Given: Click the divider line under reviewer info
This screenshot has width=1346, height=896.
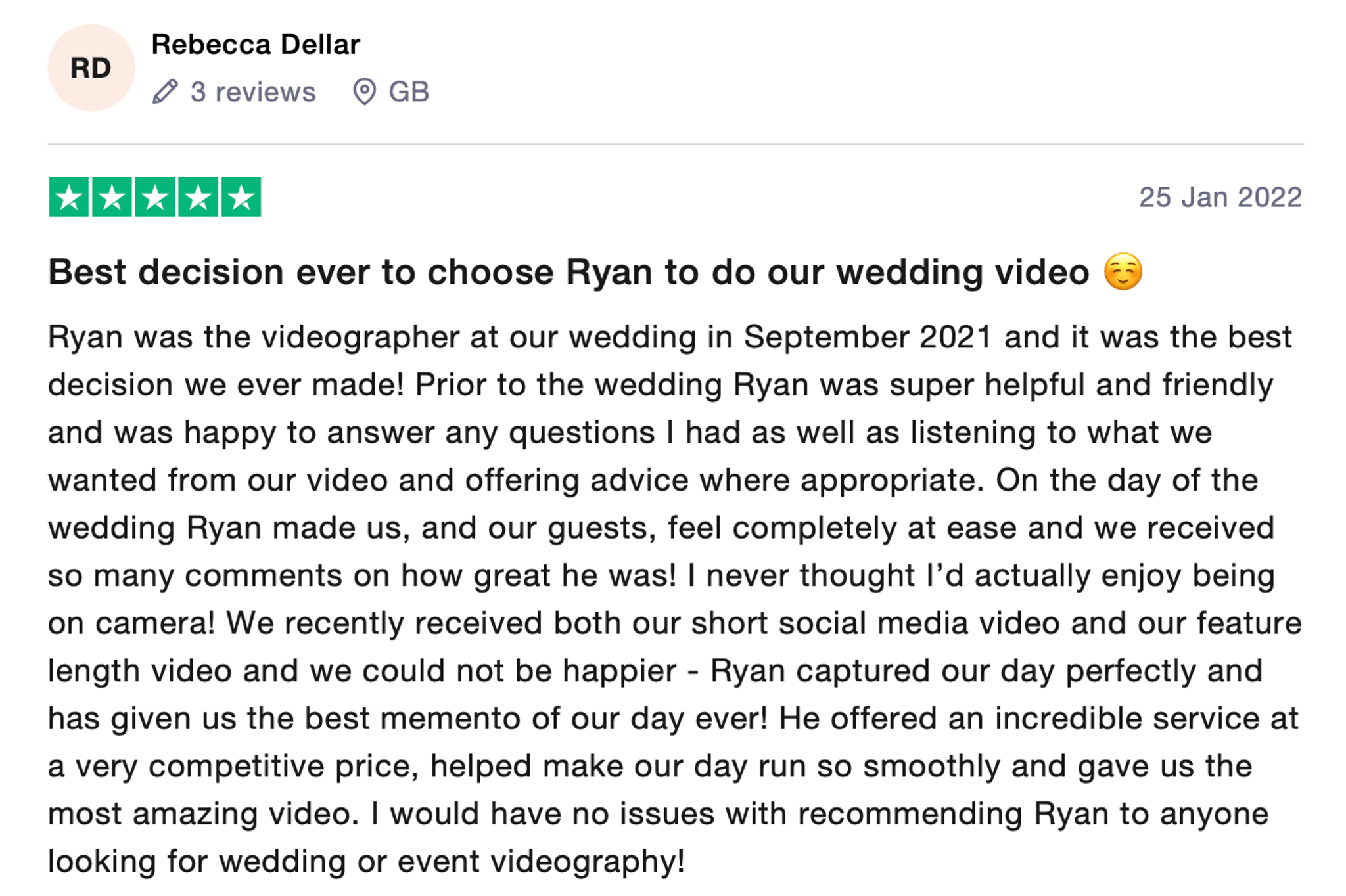Looking at the screenshot, I should [676, 144].
